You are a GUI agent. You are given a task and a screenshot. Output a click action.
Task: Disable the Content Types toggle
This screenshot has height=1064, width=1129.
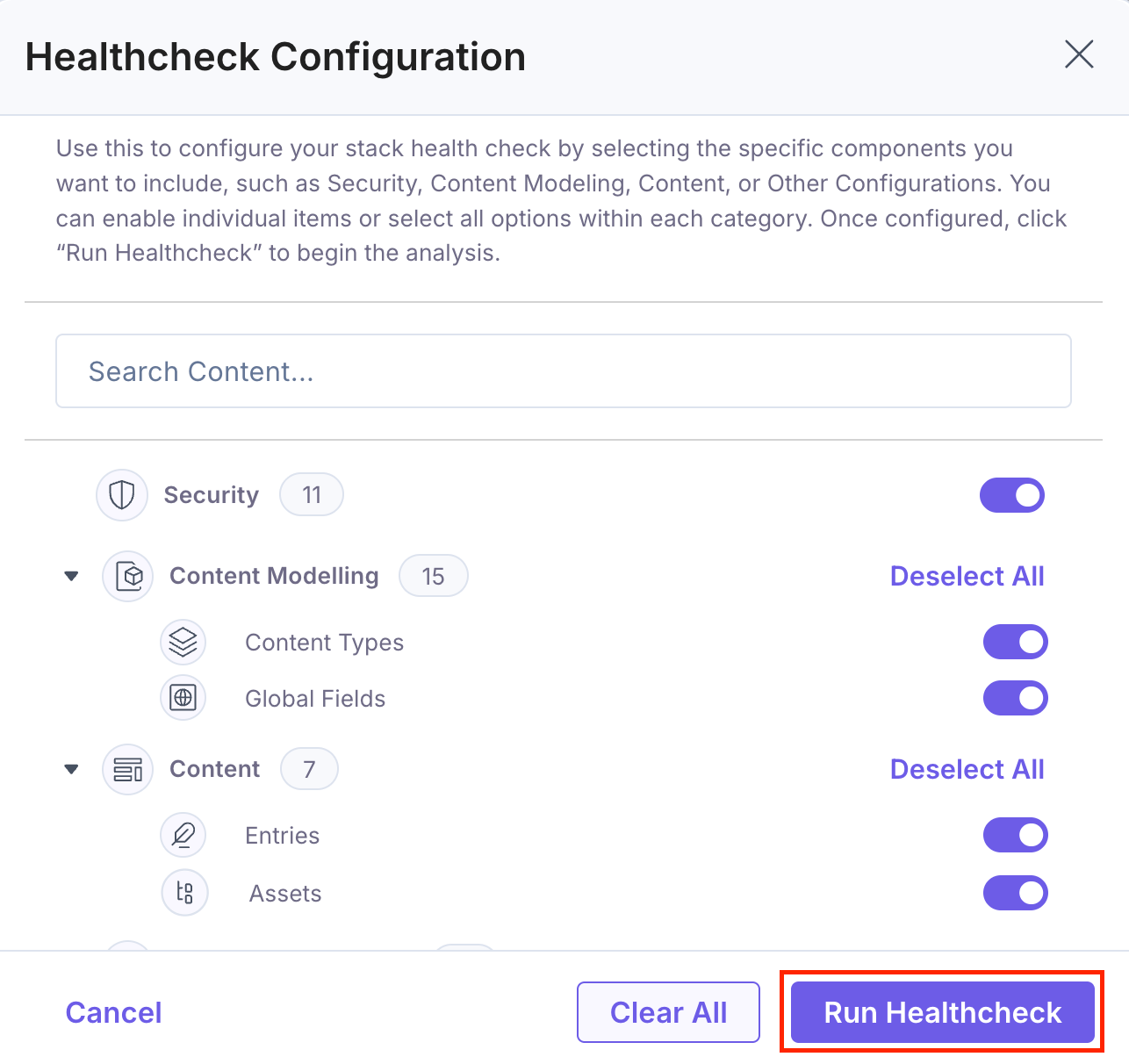[1016, 642]
